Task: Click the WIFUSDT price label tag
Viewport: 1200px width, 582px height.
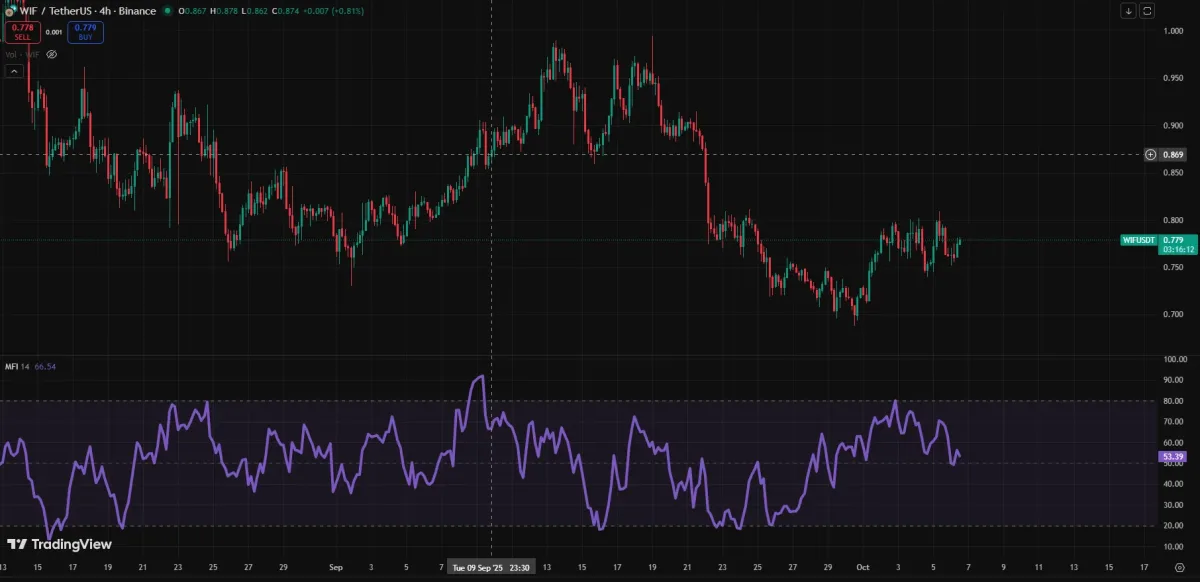Action: pos(1140,240)
